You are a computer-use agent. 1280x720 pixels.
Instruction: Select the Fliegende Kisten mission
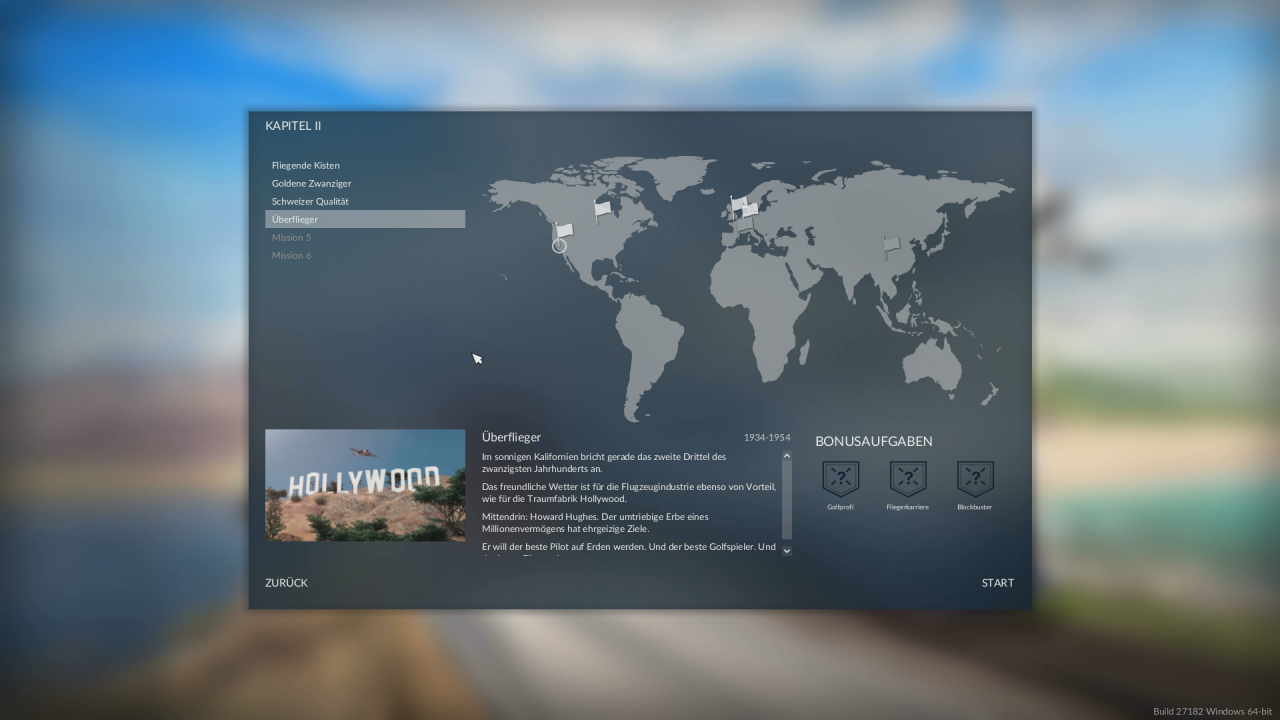click(365, 165)
